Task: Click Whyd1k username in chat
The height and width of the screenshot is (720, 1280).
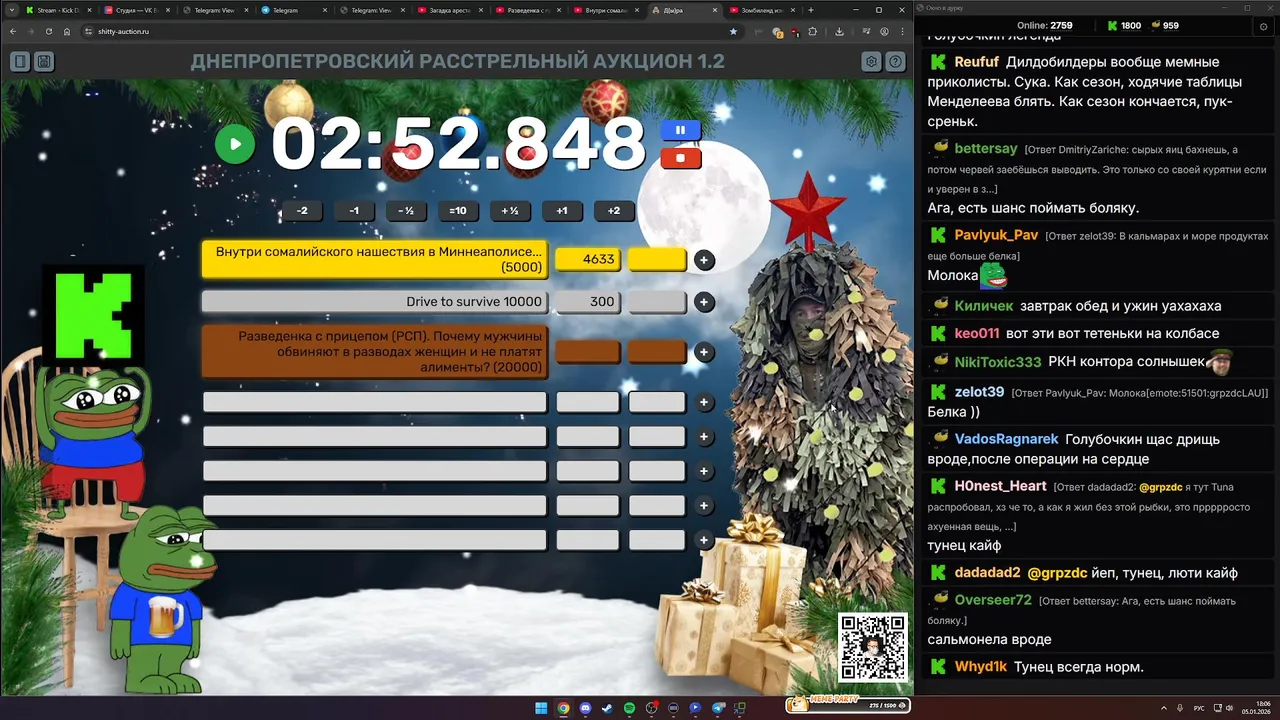Action: click(x=980, y=667)
